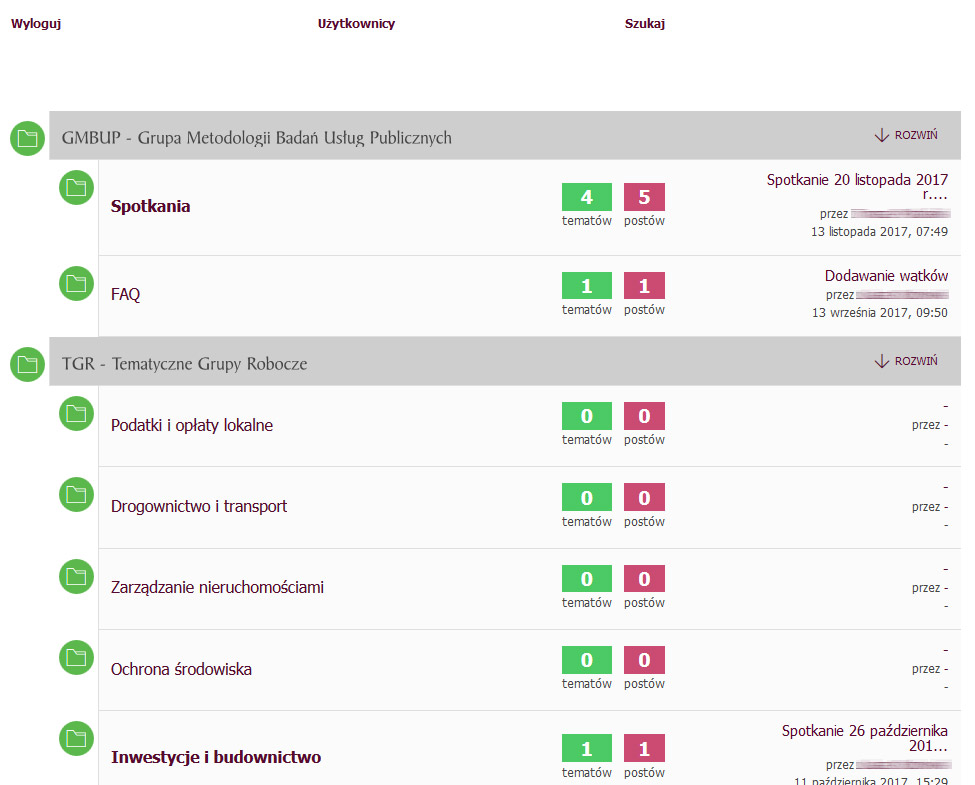Expand TGR section with Rozwiń
The height and width of the screenshot is (785, 975).
click(x=906, y=361)
